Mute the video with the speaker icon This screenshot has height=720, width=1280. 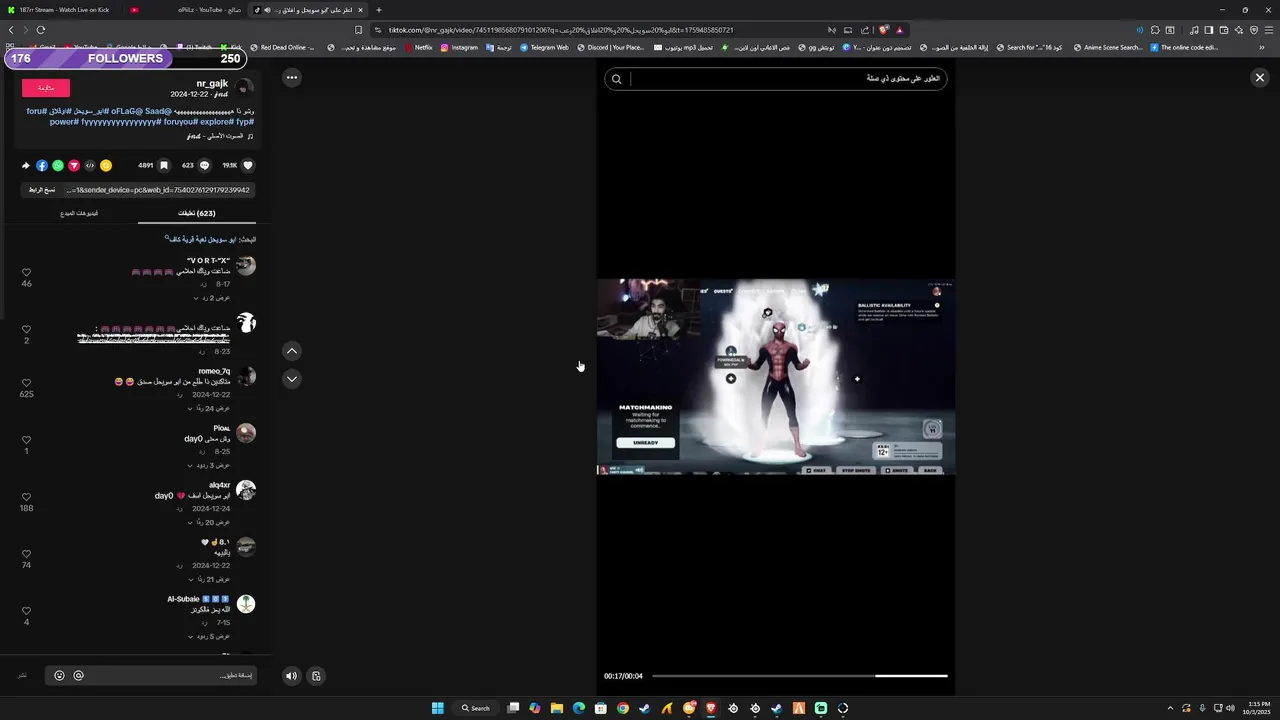click(x=291, y=676)
